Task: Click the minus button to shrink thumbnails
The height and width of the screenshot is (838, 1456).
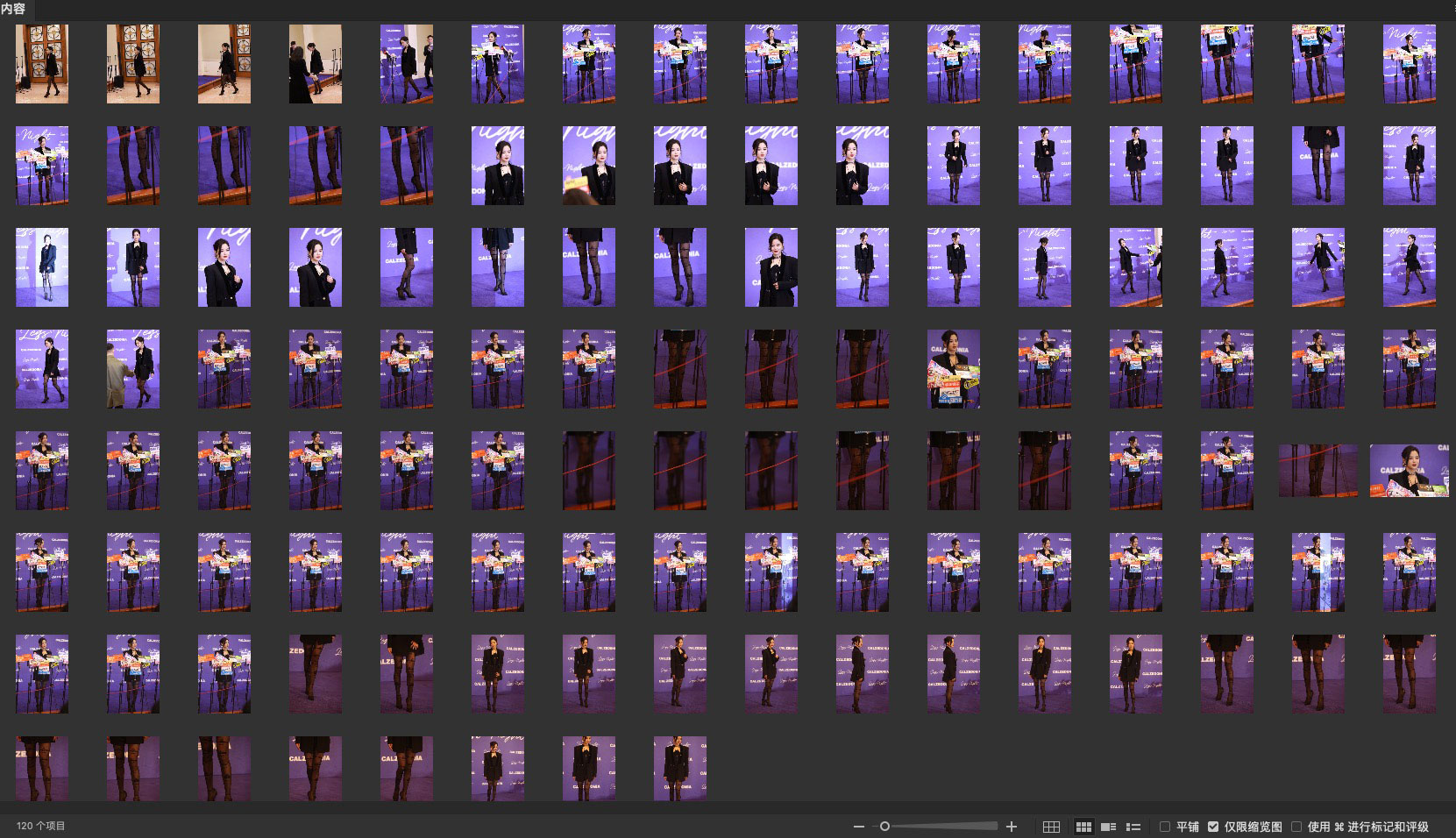Action: pyautogui.click(x=859, y=827)
